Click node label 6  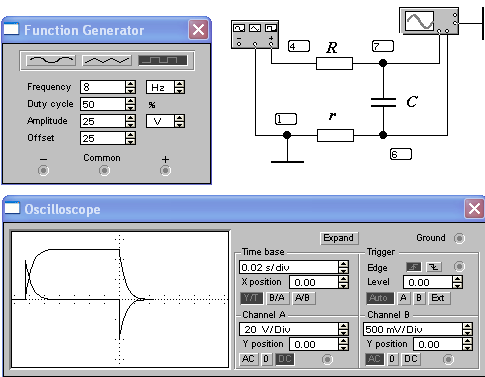click(401, 154)
